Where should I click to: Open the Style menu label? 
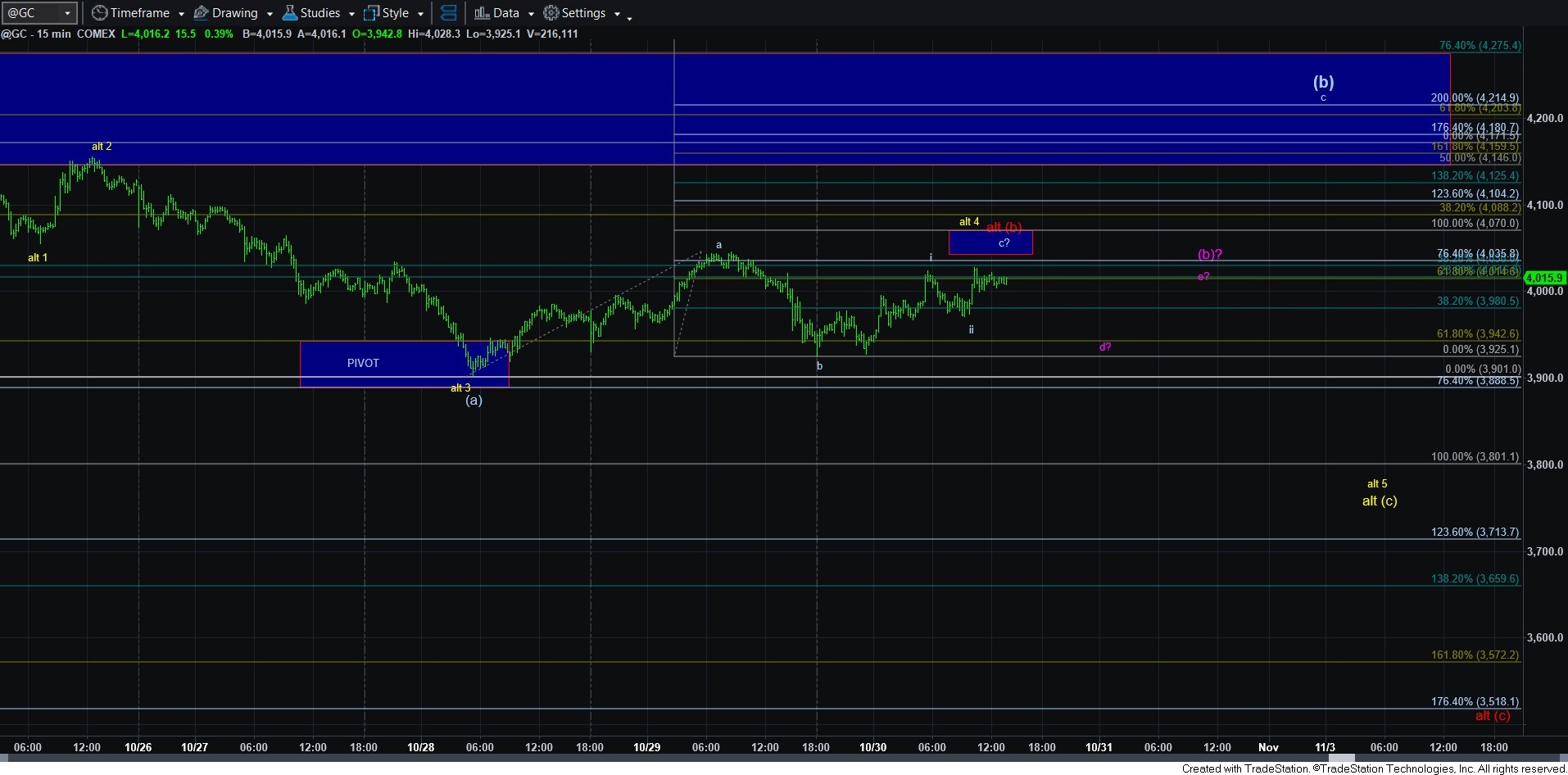pos(396,13)
